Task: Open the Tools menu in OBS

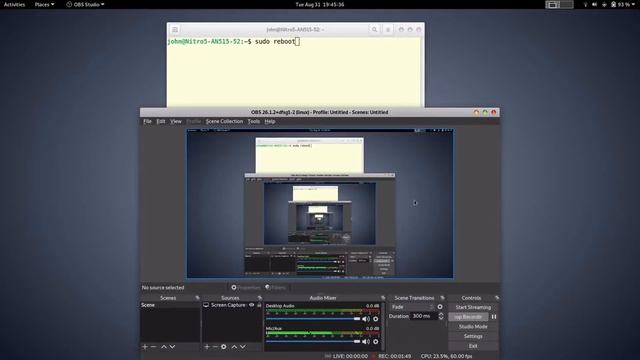Action: (x=253, y=121)
